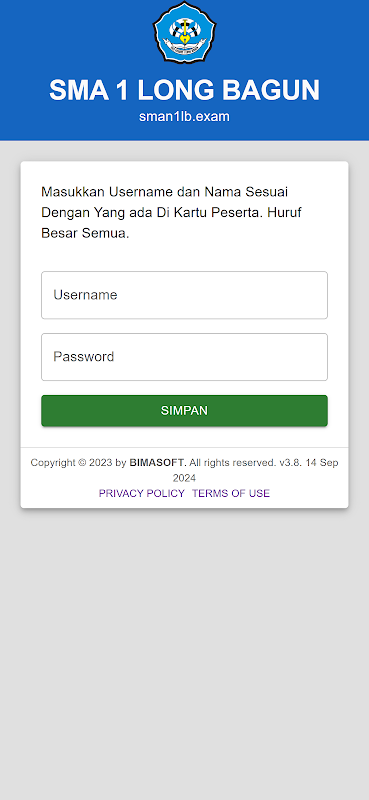Screen dimensions: 369x800
Task: Click the 2024 year in footer
Action: coord(184,478)
